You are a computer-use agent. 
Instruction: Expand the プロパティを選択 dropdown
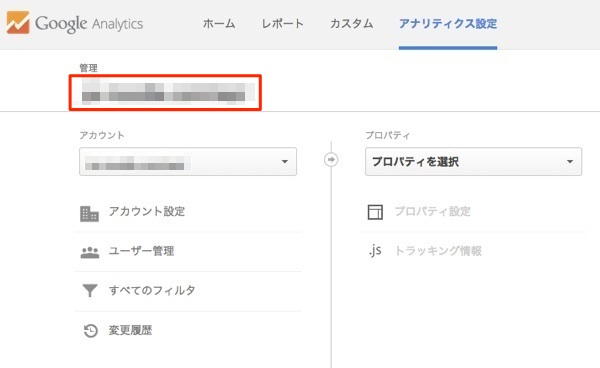pyautogui.click(x=473, y=161)
